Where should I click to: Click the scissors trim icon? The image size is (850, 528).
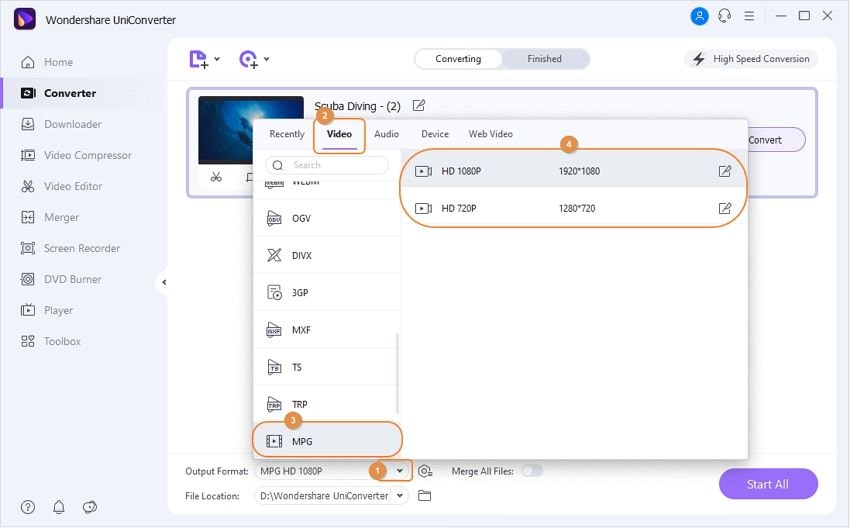[x=216, y=177]
